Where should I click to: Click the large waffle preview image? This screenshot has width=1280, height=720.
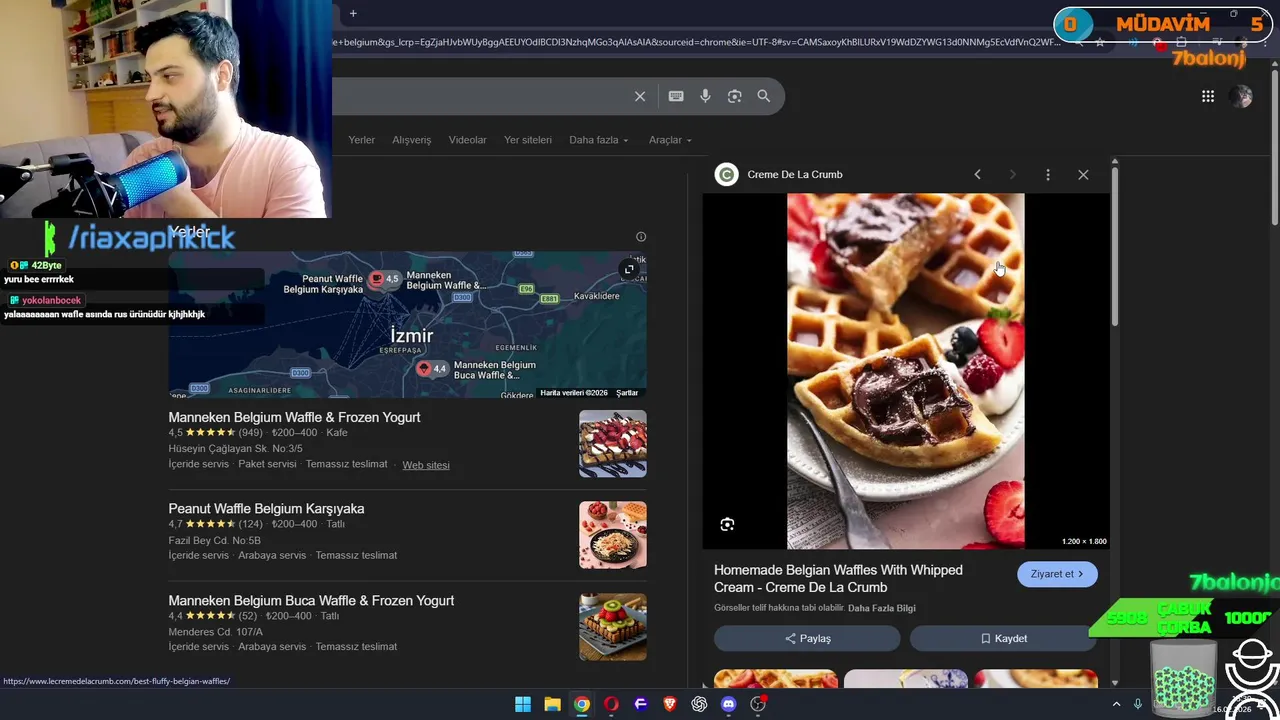coord(905,371)
